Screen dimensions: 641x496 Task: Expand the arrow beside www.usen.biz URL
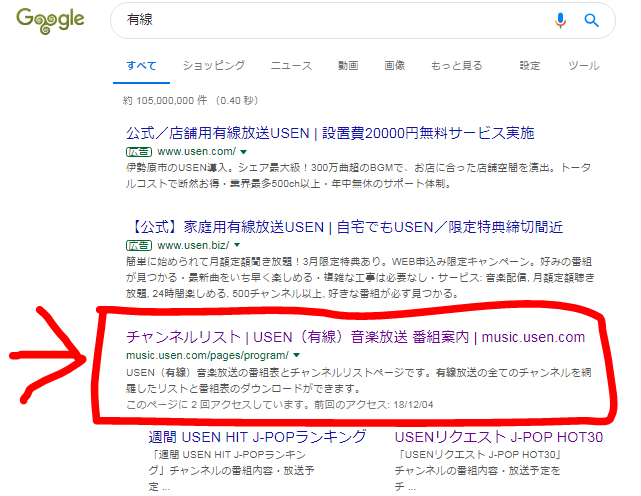pyautogui.click(x=237, y=245)
